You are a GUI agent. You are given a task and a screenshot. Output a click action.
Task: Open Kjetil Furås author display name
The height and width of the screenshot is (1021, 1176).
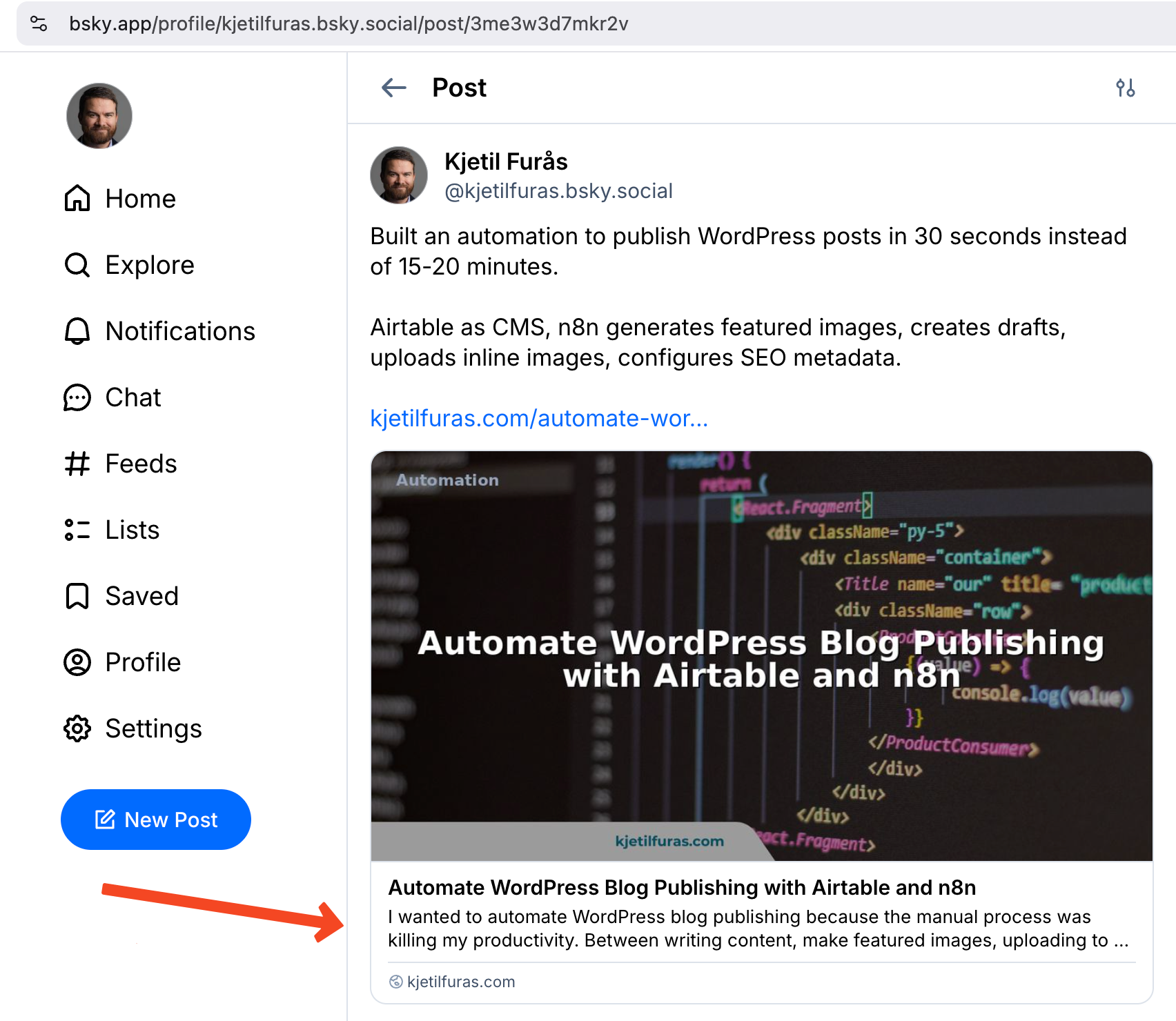[x=506, y=161]
